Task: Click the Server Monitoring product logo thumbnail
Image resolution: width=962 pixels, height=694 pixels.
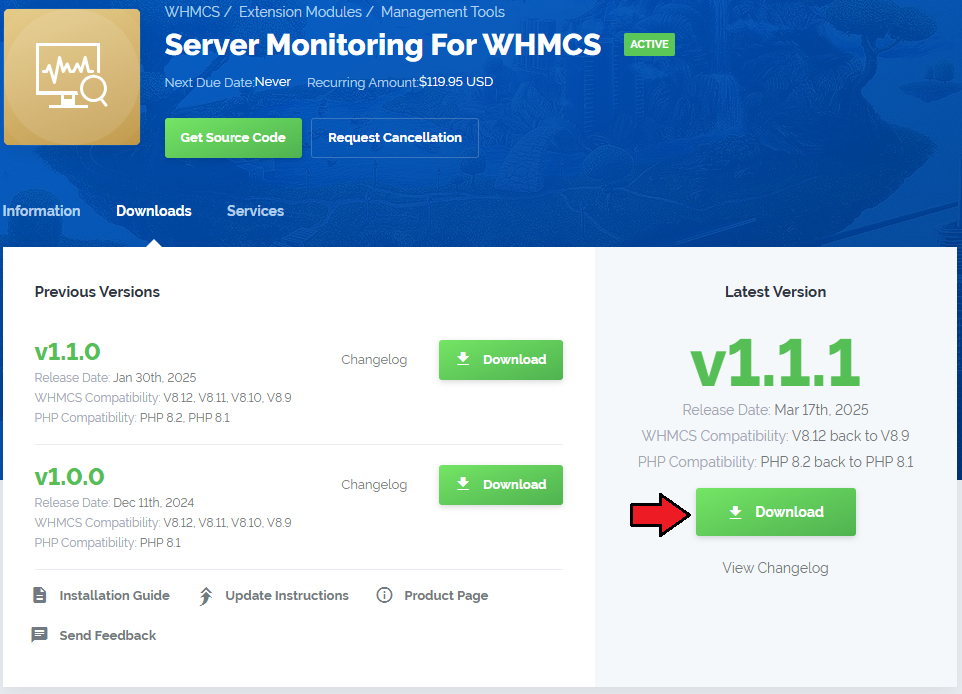Action: pyautogui.click(x=72, y=77)
